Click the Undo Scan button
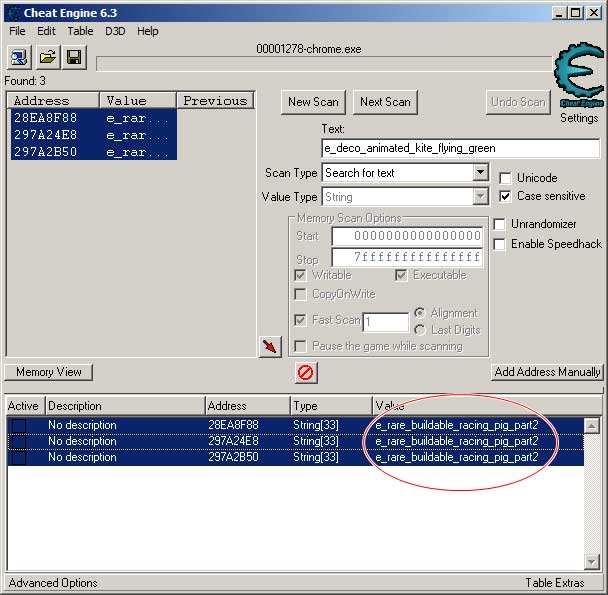The image size is (608, 595). coord(518,102)
